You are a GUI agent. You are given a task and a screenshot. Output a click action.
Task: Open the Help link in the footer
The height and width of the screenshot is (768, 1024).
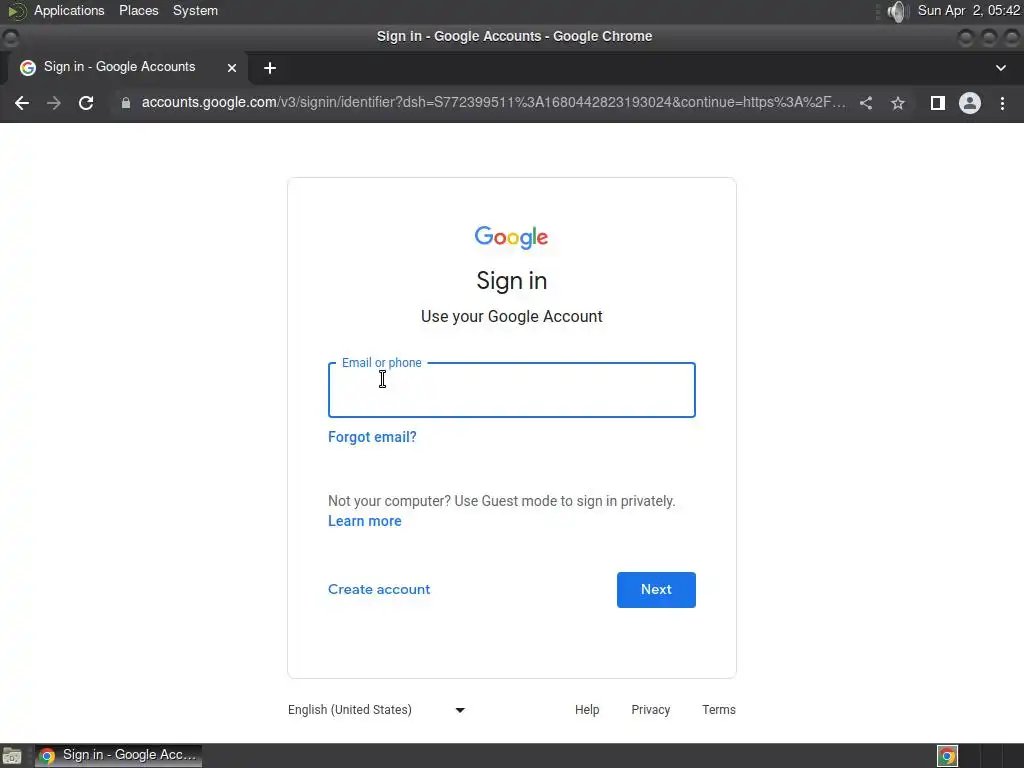(587, 710)
